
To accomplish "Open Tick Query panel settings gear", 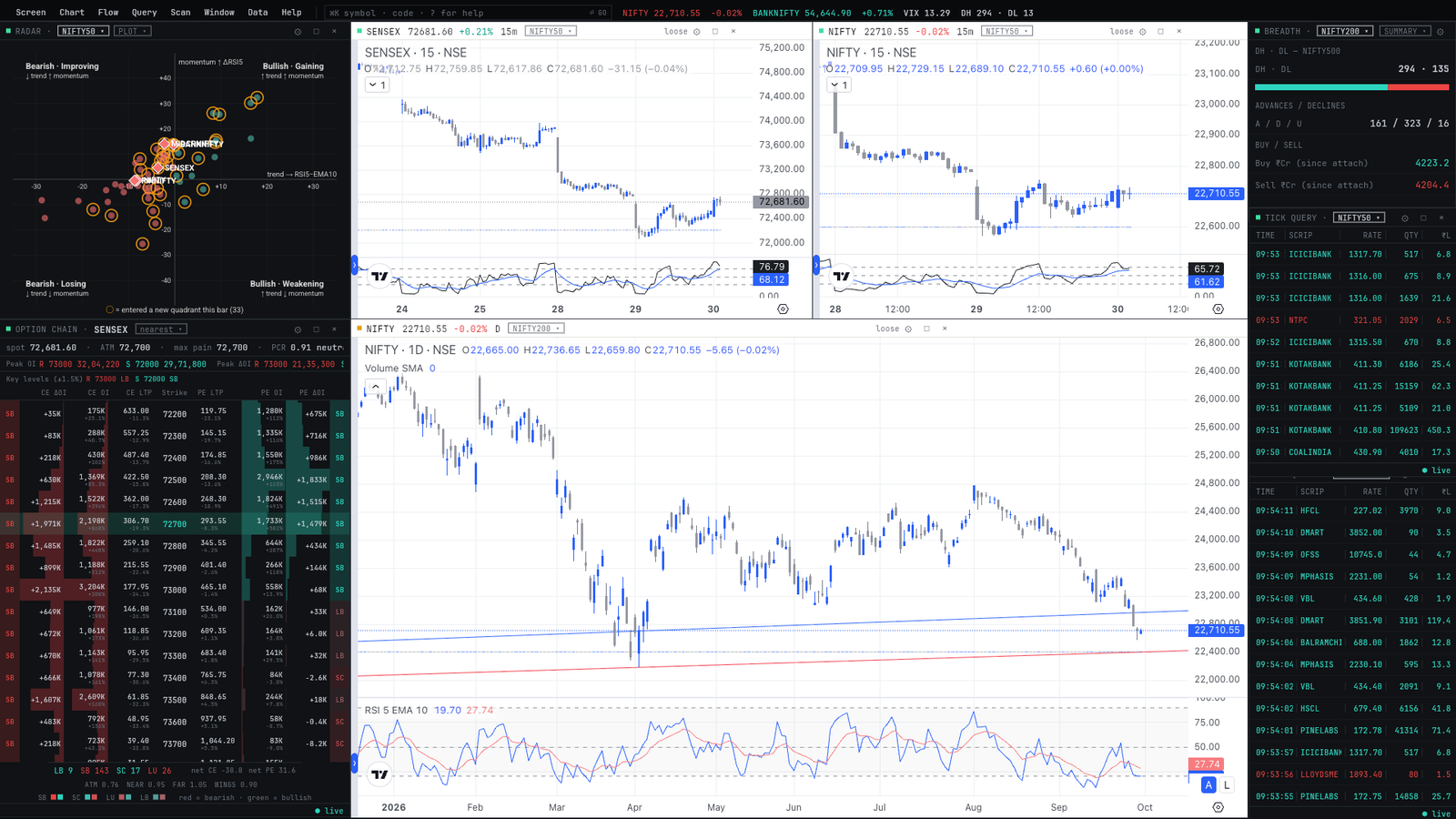I will coord(1405,217).
